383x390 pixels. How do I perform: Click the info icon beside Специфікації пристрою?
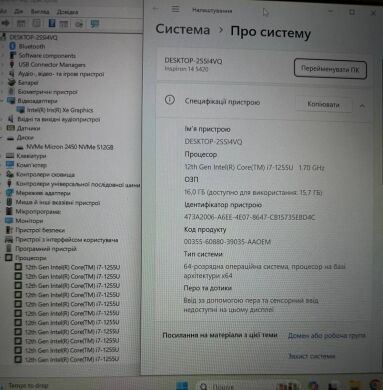pyautogui.click(x=170, y=100)
